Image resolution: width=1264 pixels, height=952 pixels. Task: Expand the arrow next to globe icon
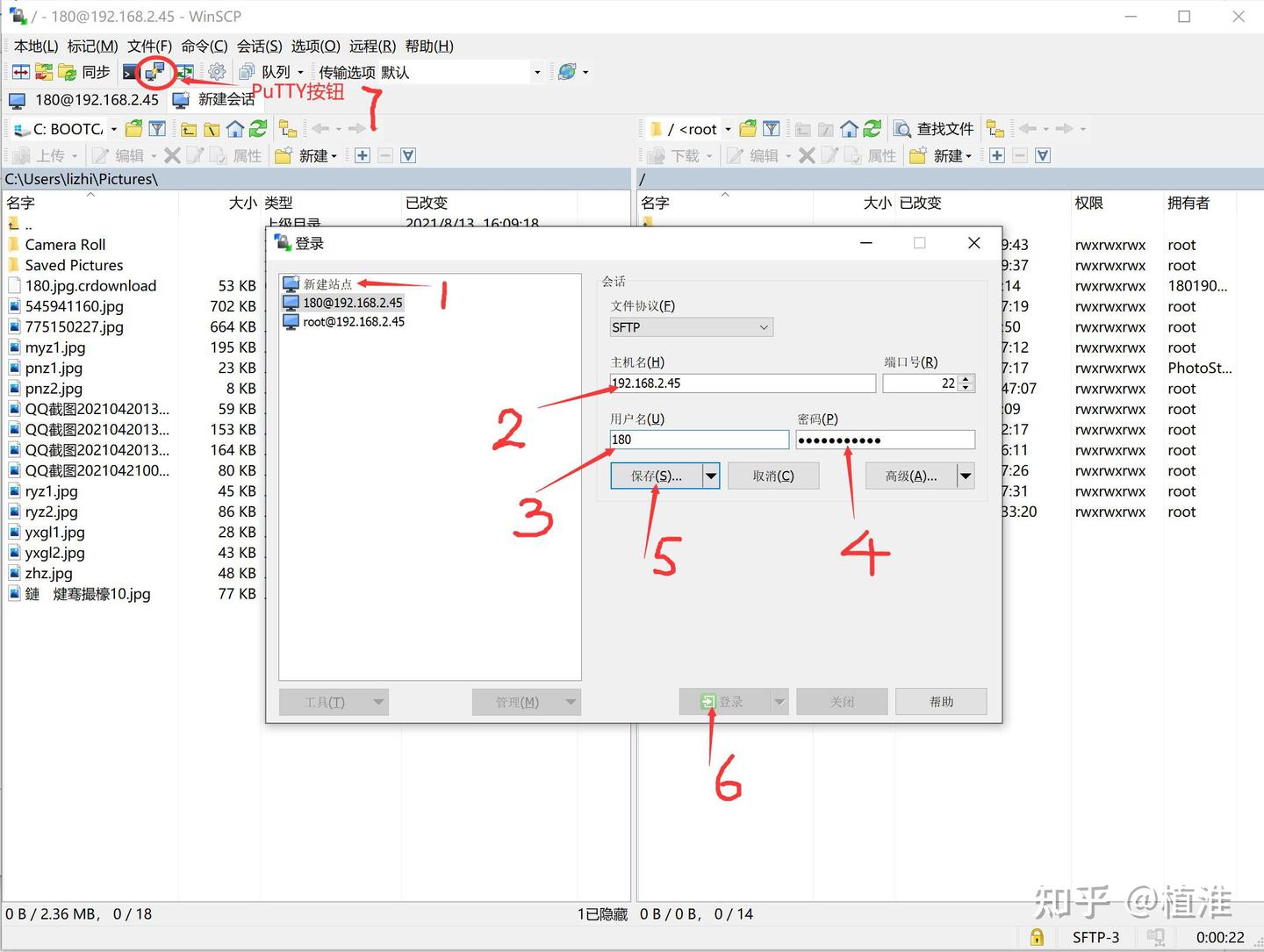point(585,72)
